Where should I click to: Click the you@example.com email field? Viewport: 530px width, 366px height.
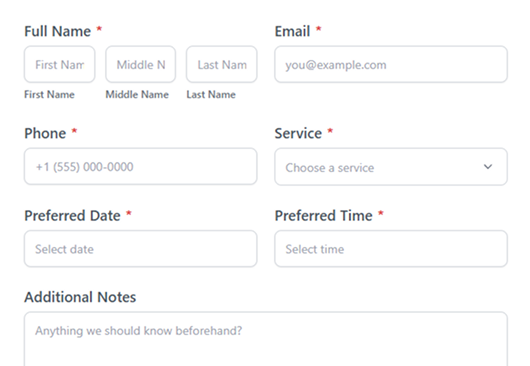pyautogui.click(x=391, y=65)
